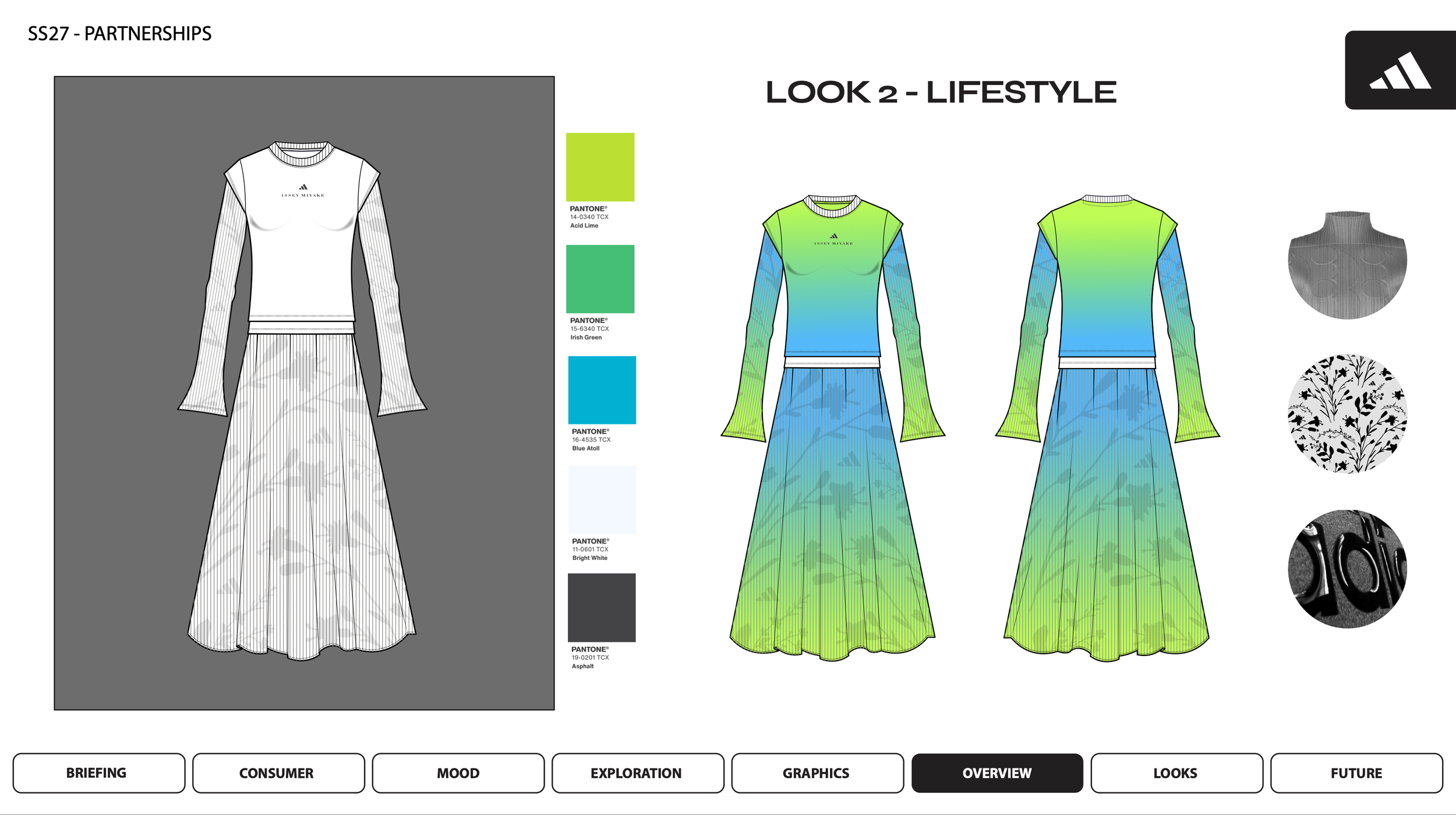Navigate to the LOOKS tab

pos(1176,773)
